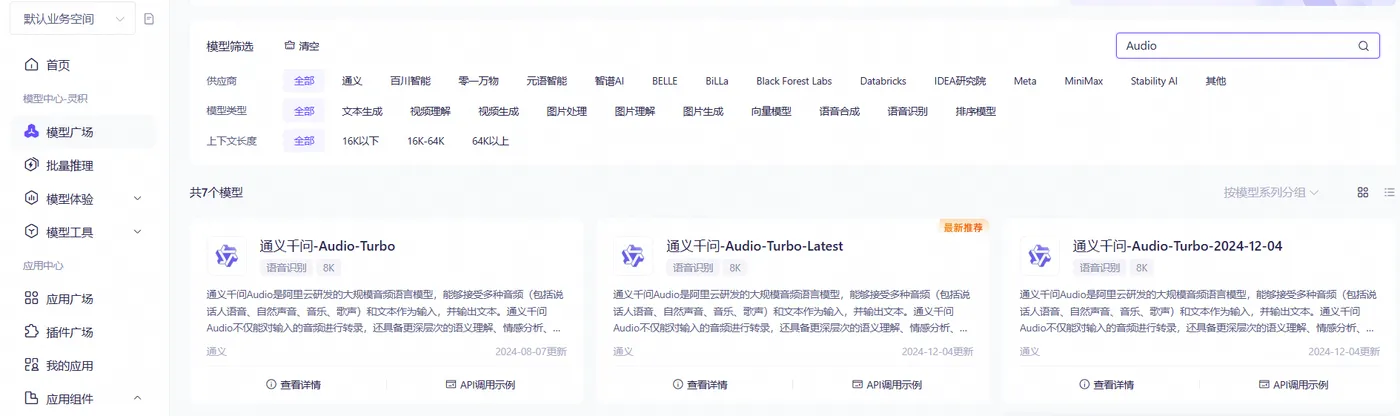This screenshot has width=1400, height=416.
Task: Filter provider by Databricks
Action: 883,81
